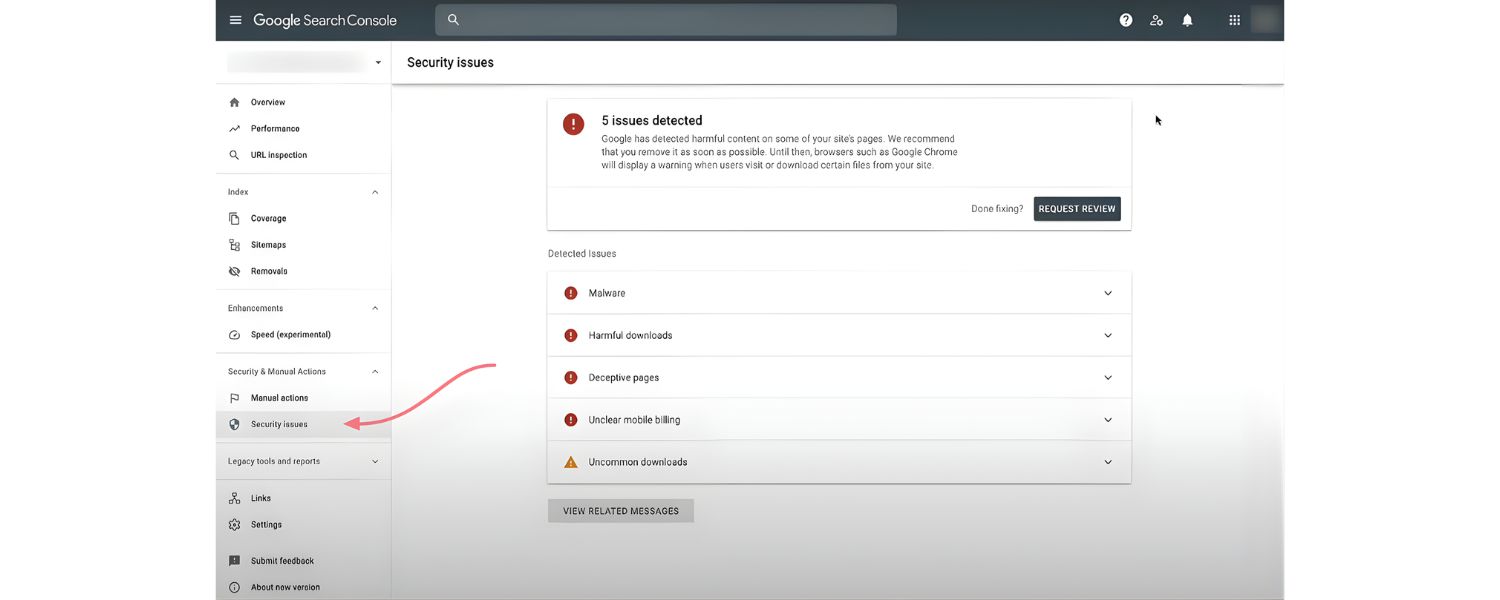Expand Legacy tools and reports section
Viewport: 1500px width, 600px height.
pyautogui.click(x=374, y=461)
